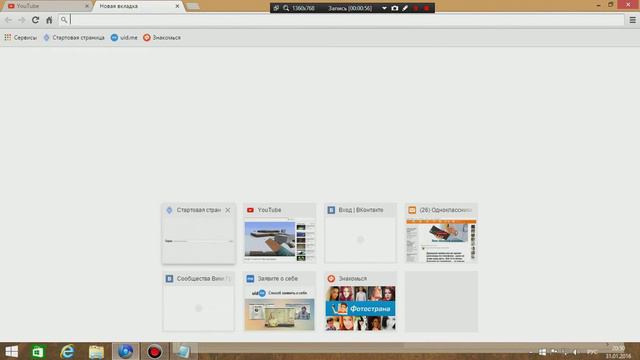Open the Одноклассники thumbnail tile
640x360 pixels.
[441, 233]
